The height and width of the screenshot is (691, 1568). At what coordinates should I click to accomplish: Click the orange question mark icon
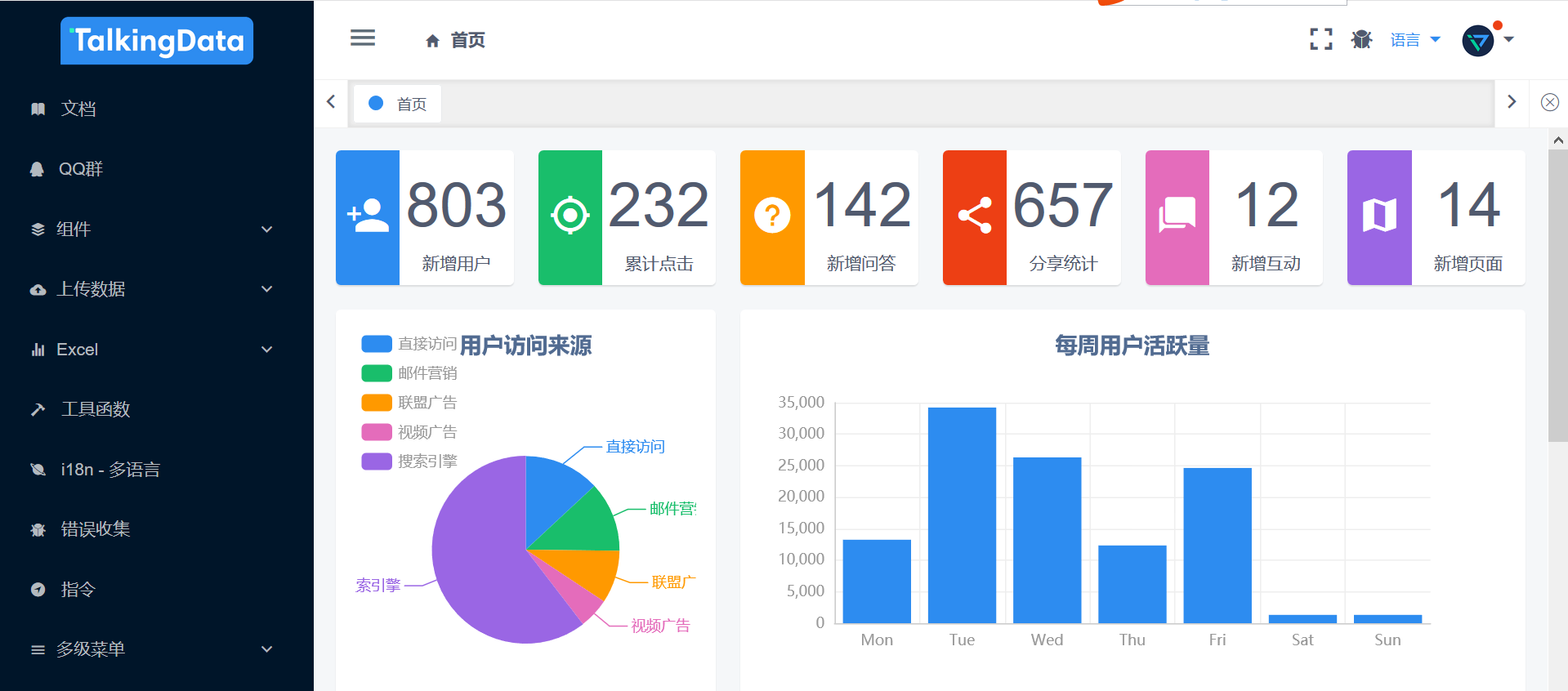point(772,217)
